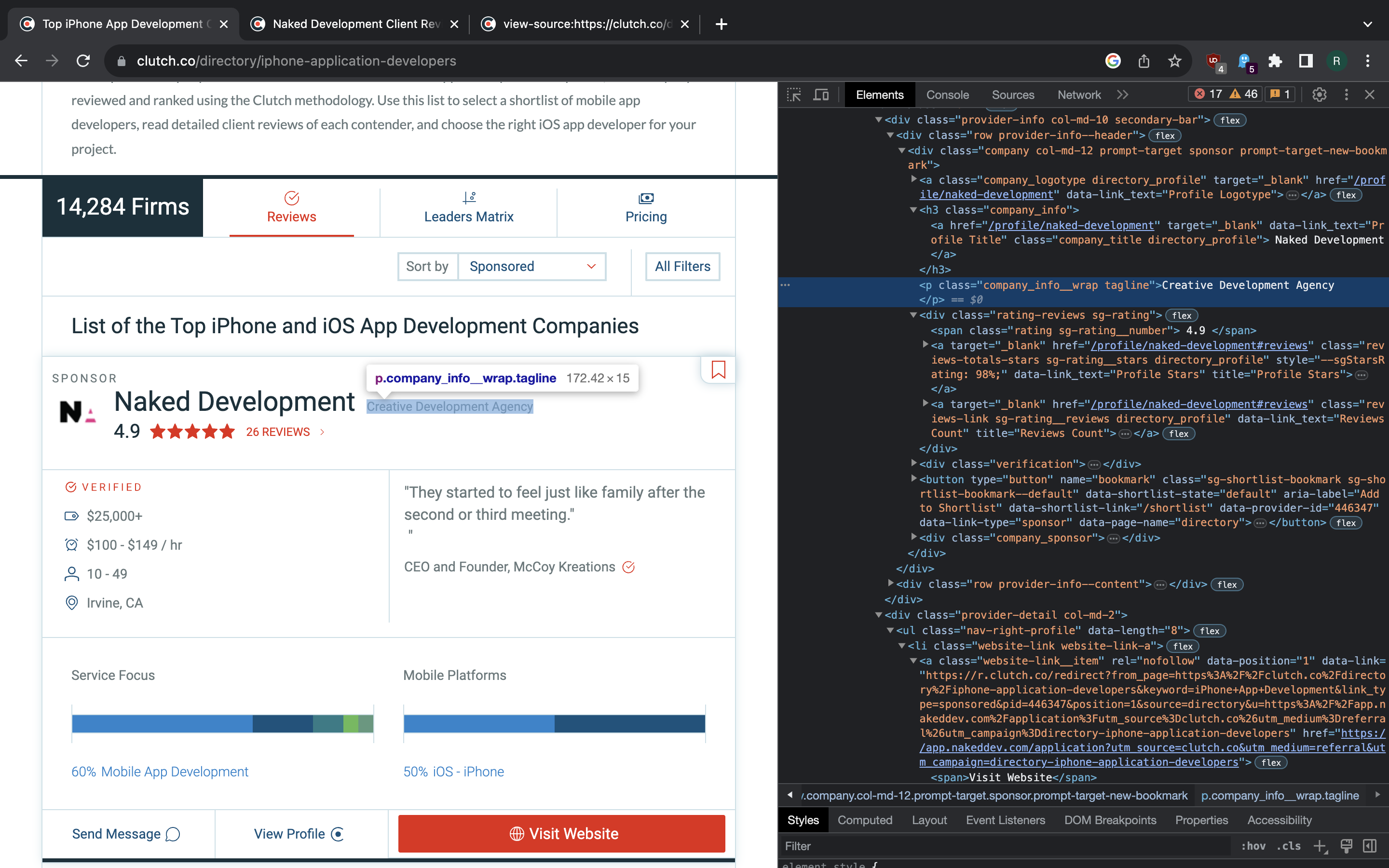Click the green segment of Service Focus bar
The width and height of the screenshot is (1389, 868).
coord(351,723)
